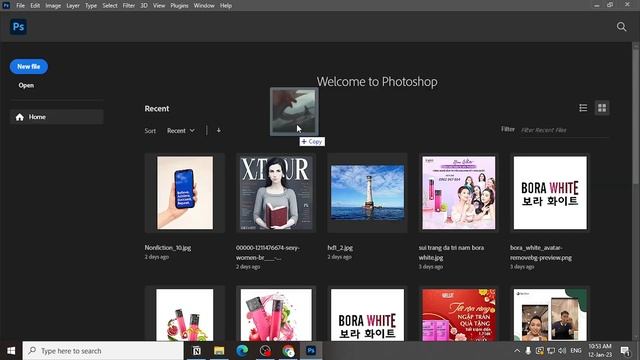The width and height of the screenshot is (640, 360).
Task: Open the Type menu
Action: coord(91,6)
